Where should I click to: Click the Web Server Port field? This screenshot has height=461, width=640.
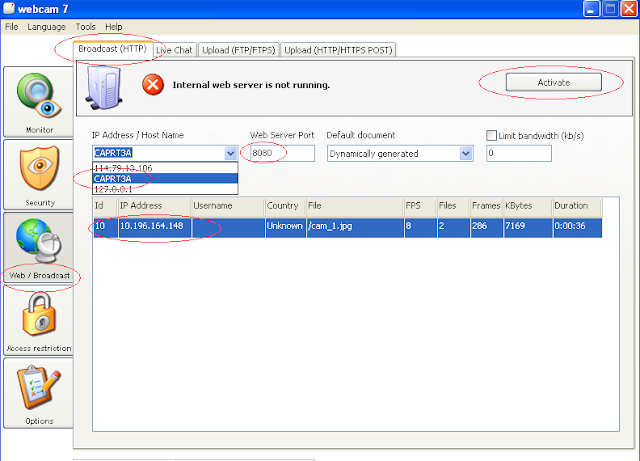pyautogui.click(x=282, y=153)
